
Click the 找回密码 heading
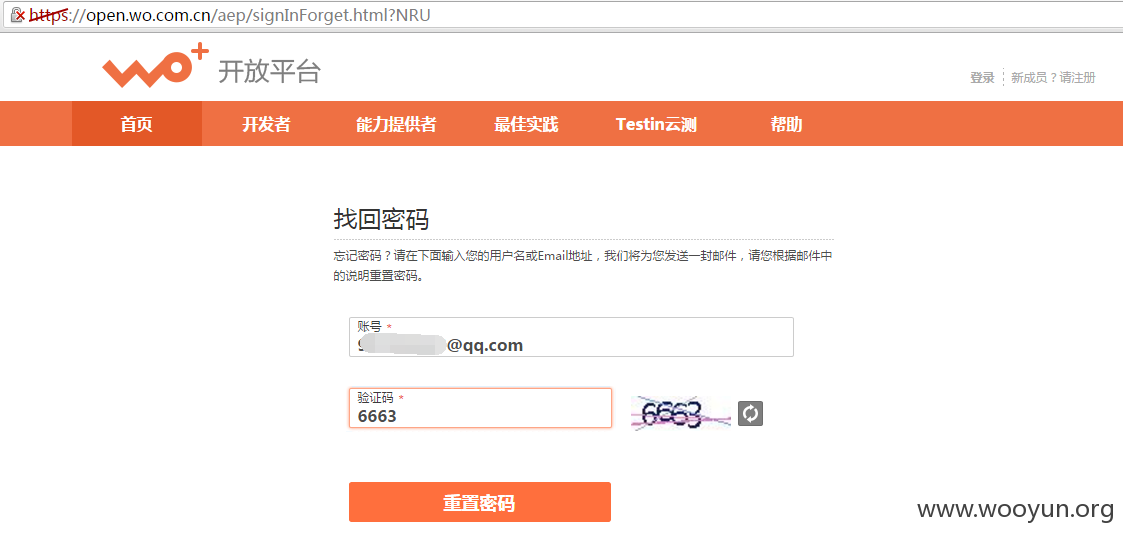381,219
